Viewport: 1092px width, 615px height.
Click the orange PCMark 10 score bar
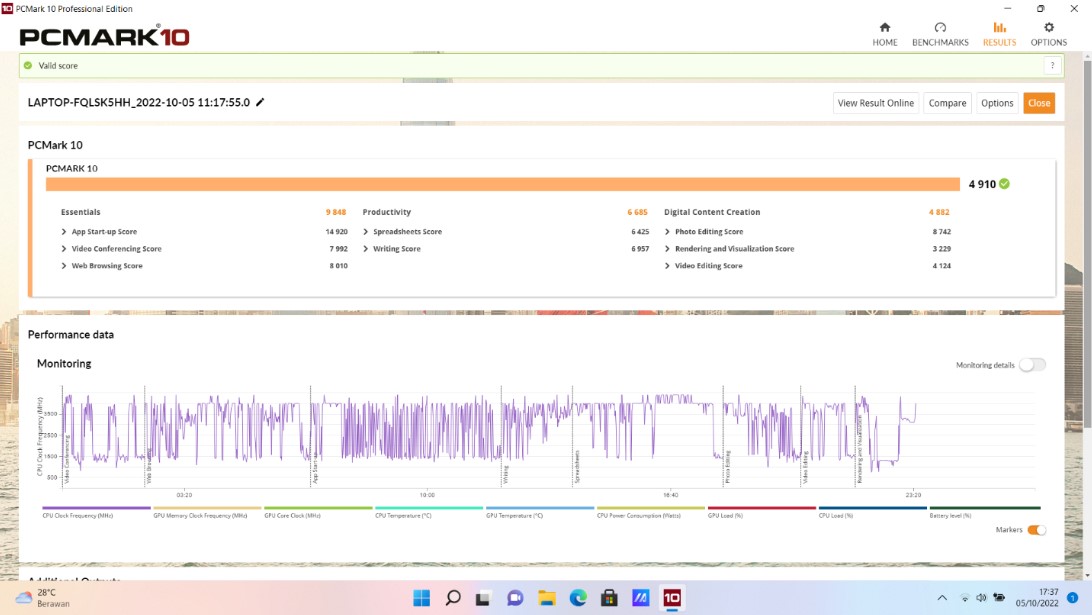click(503, 184)
